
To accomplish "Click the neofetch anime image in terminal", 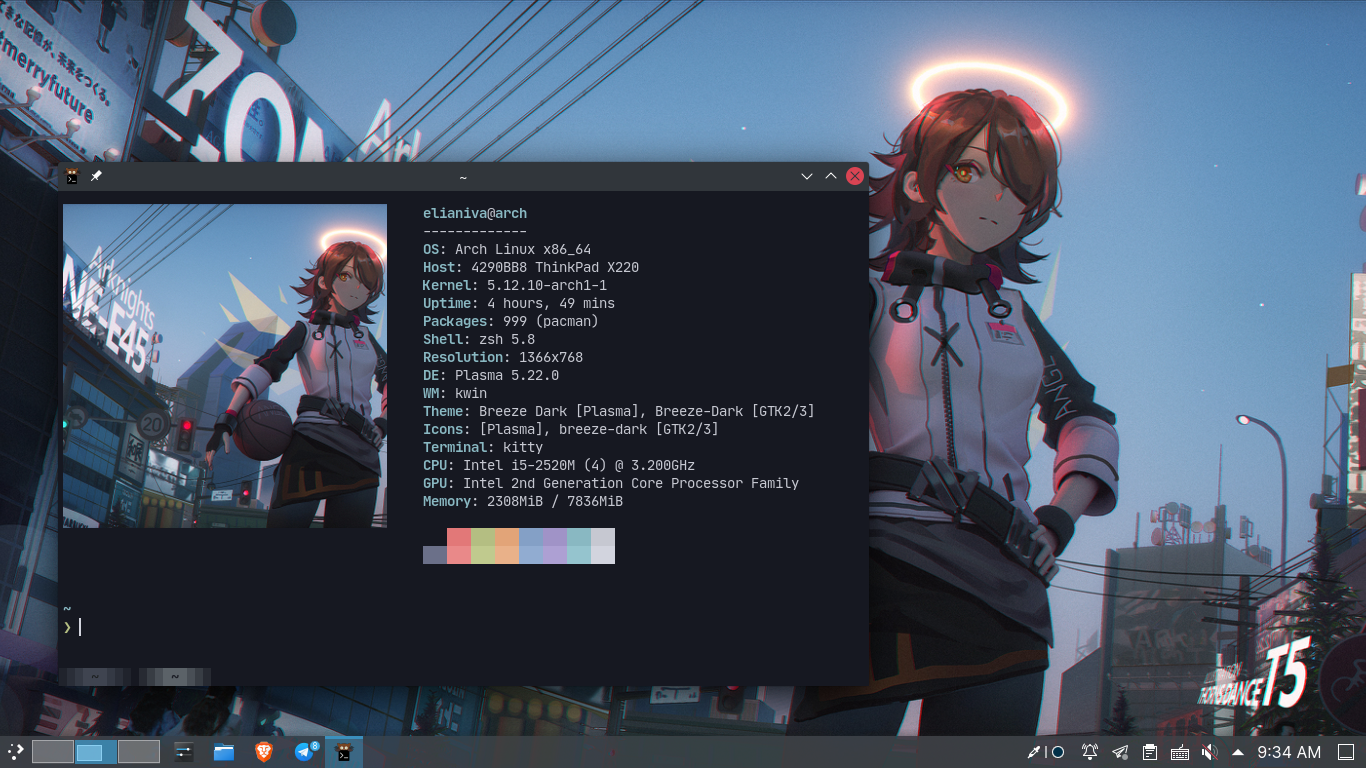I will pos(225,366).
